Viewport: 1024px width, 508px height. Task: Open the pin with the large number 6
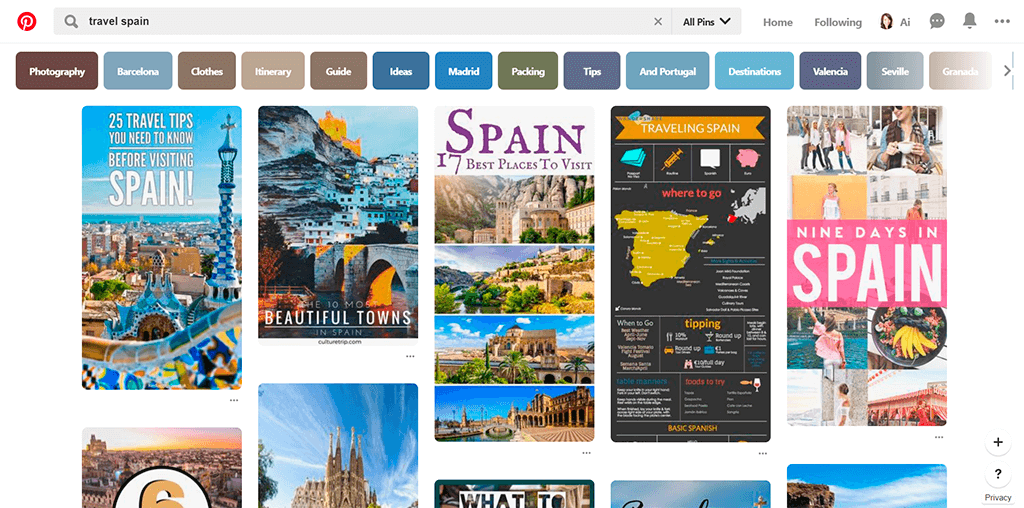pos(161,468)
